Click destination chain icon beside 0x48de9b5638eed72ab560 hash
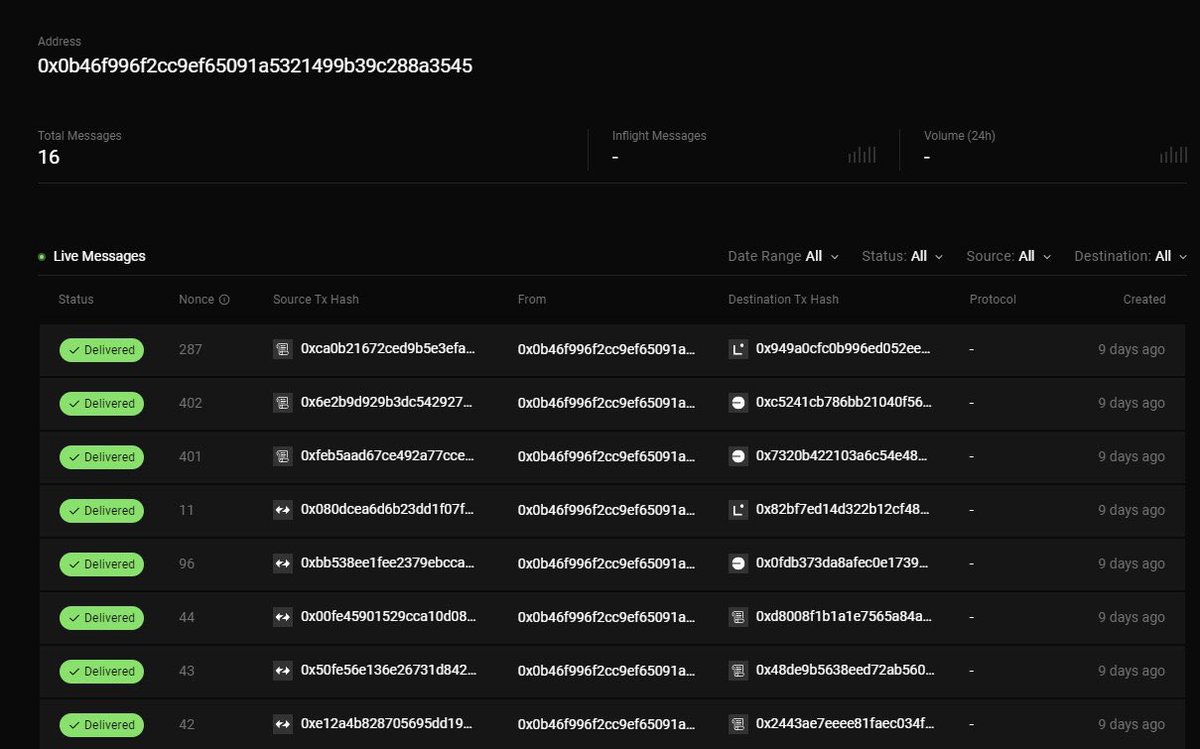1200x749 pixels. pos(738,671)
